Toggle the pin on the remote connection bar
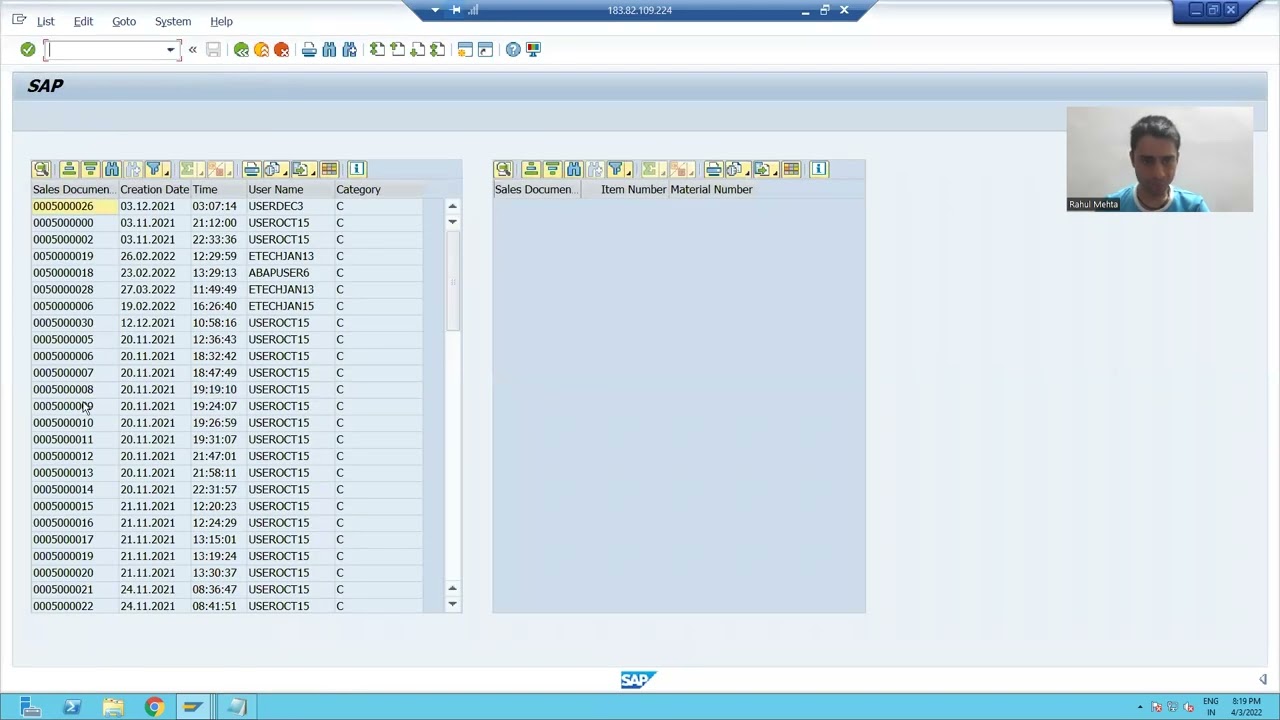Screen dimensions: 1280x720 (456, 10)
